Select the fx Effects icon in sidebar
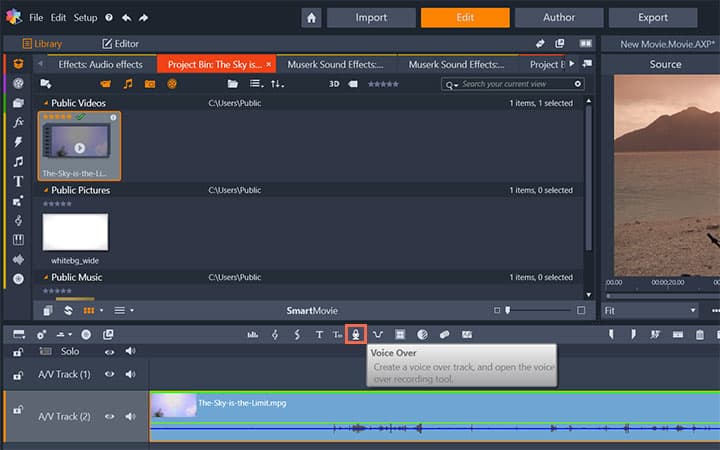The image size is (720, 450). [18, 122]
